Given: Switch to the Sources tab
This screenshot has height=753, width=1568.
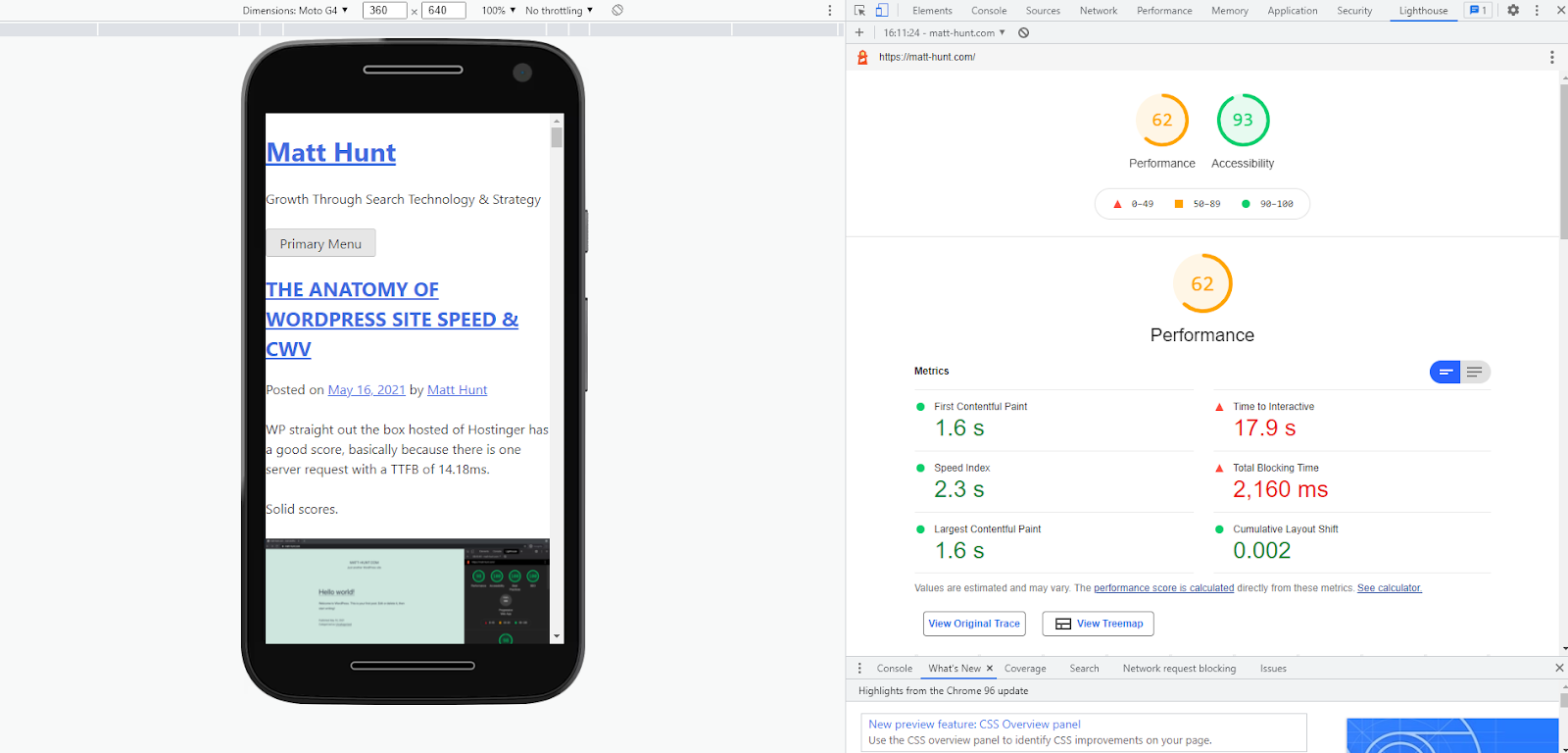Looking at the screenshot, I should 1043,10.
